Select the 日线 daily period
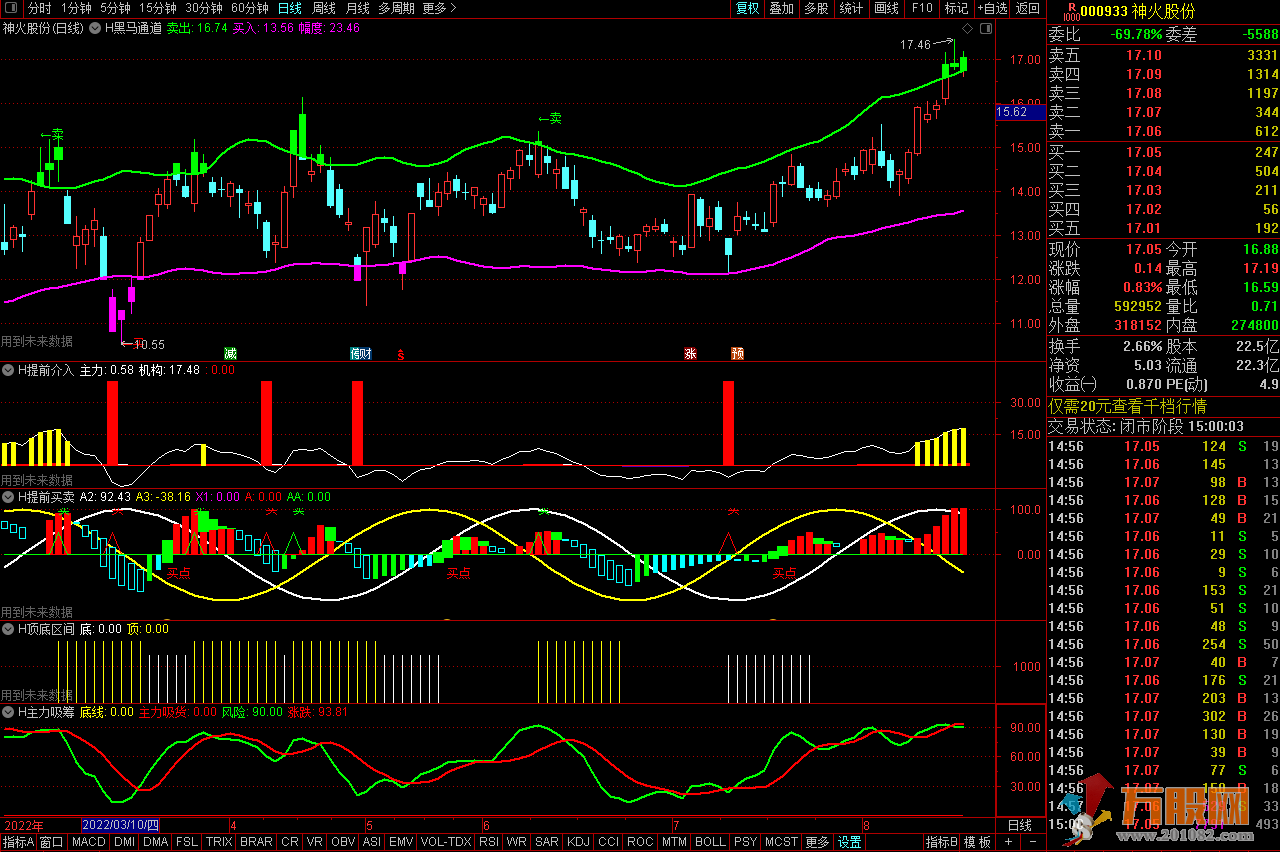The image size is (1280, 852). 290,8
